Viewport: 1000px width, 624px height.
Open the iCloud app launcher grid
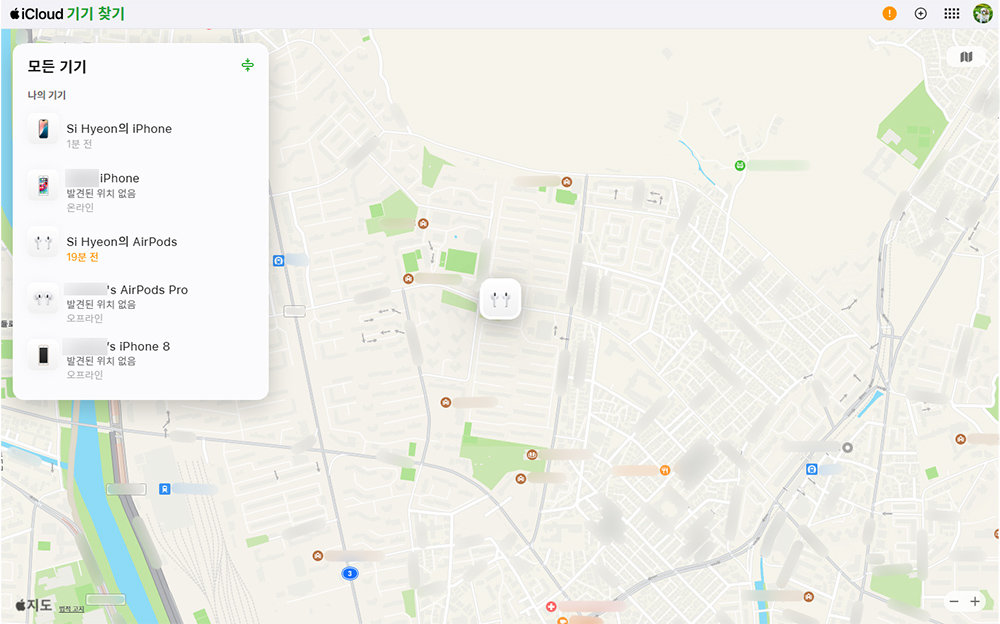(x=952, y=14)
